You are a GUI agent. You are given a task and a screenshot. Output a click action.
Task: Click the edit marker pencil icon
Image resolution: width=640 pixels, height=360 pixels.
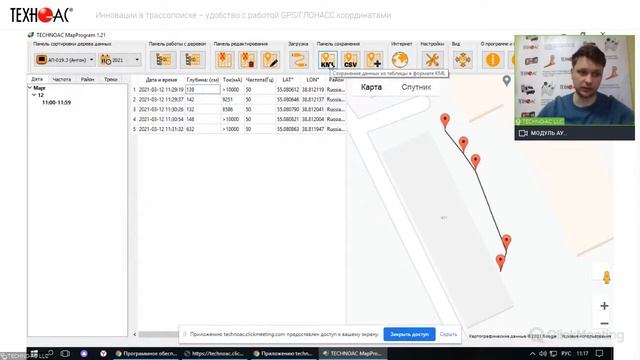[x=270, y=60]
